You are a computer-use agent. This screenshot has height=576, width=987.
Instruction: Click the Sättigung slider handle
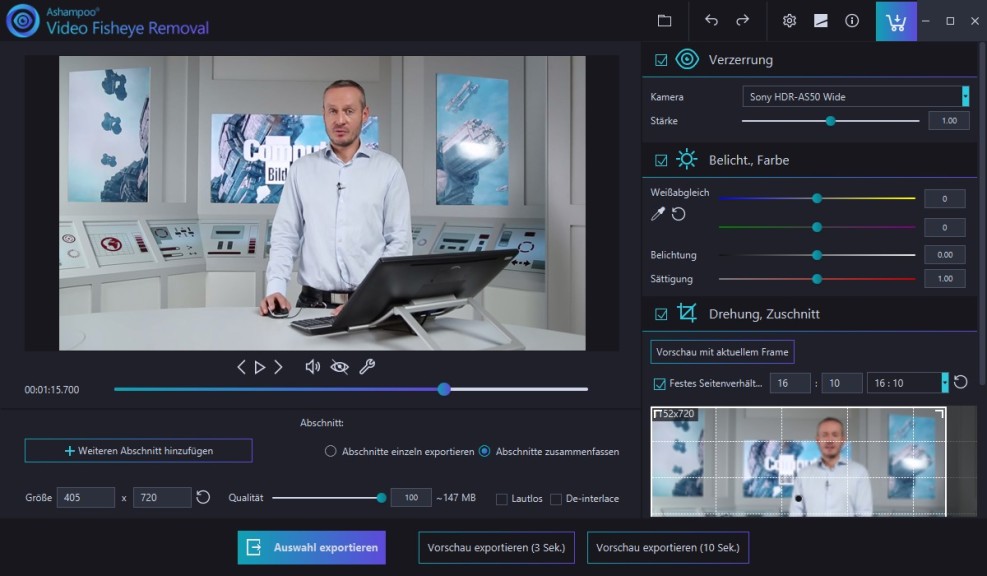(817, 279)
